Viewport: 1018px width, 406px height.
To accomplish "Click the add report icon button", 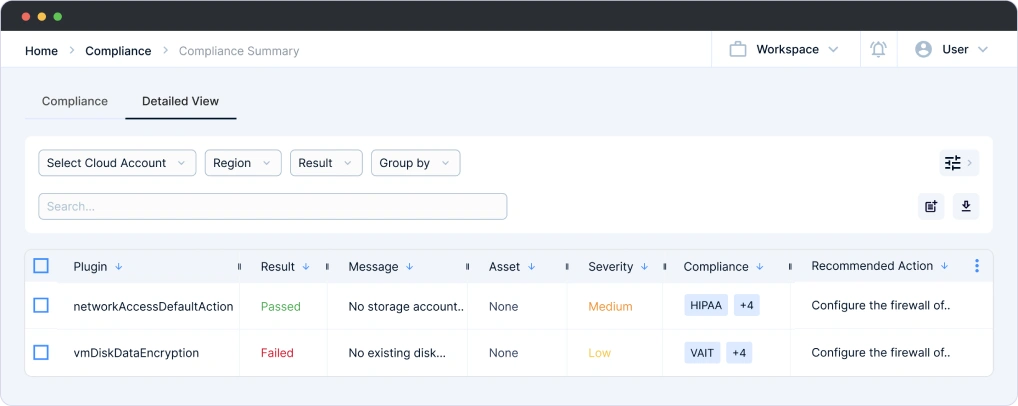I will [931, 206].
